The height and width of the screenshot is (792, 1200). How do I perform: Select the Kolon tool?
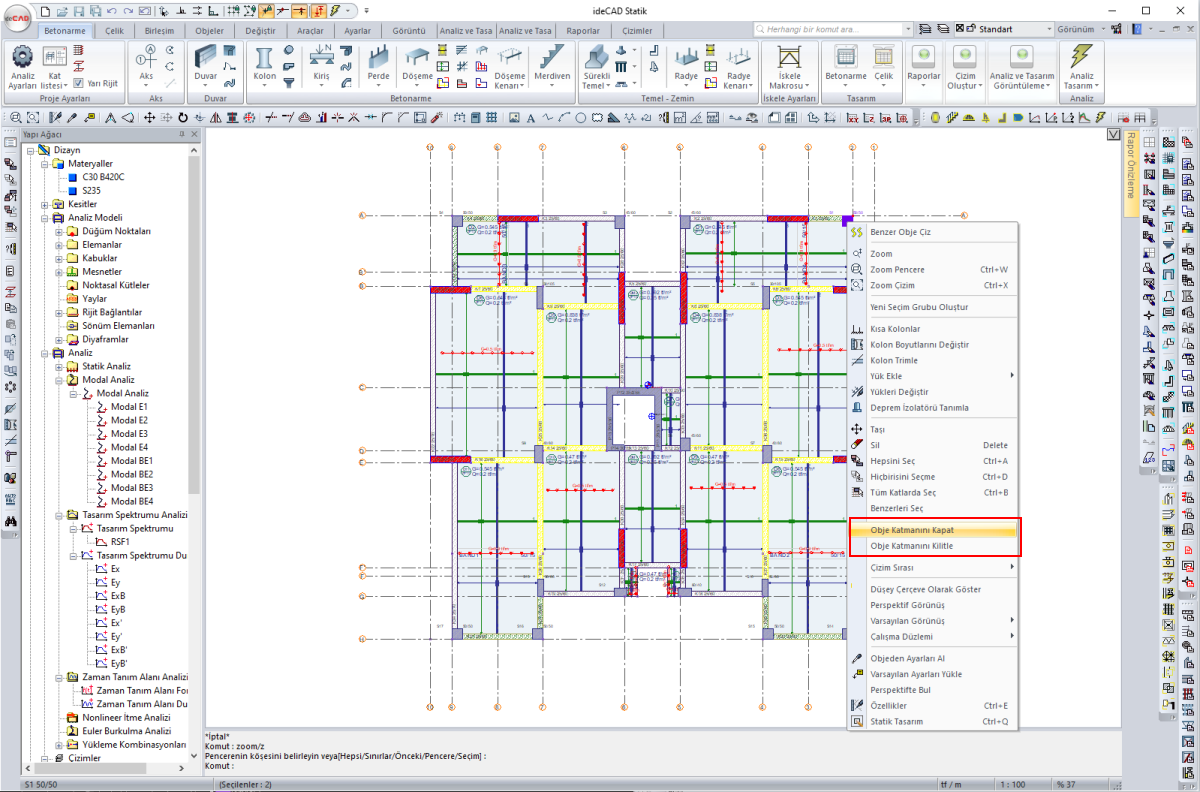(x=264, y=62)
